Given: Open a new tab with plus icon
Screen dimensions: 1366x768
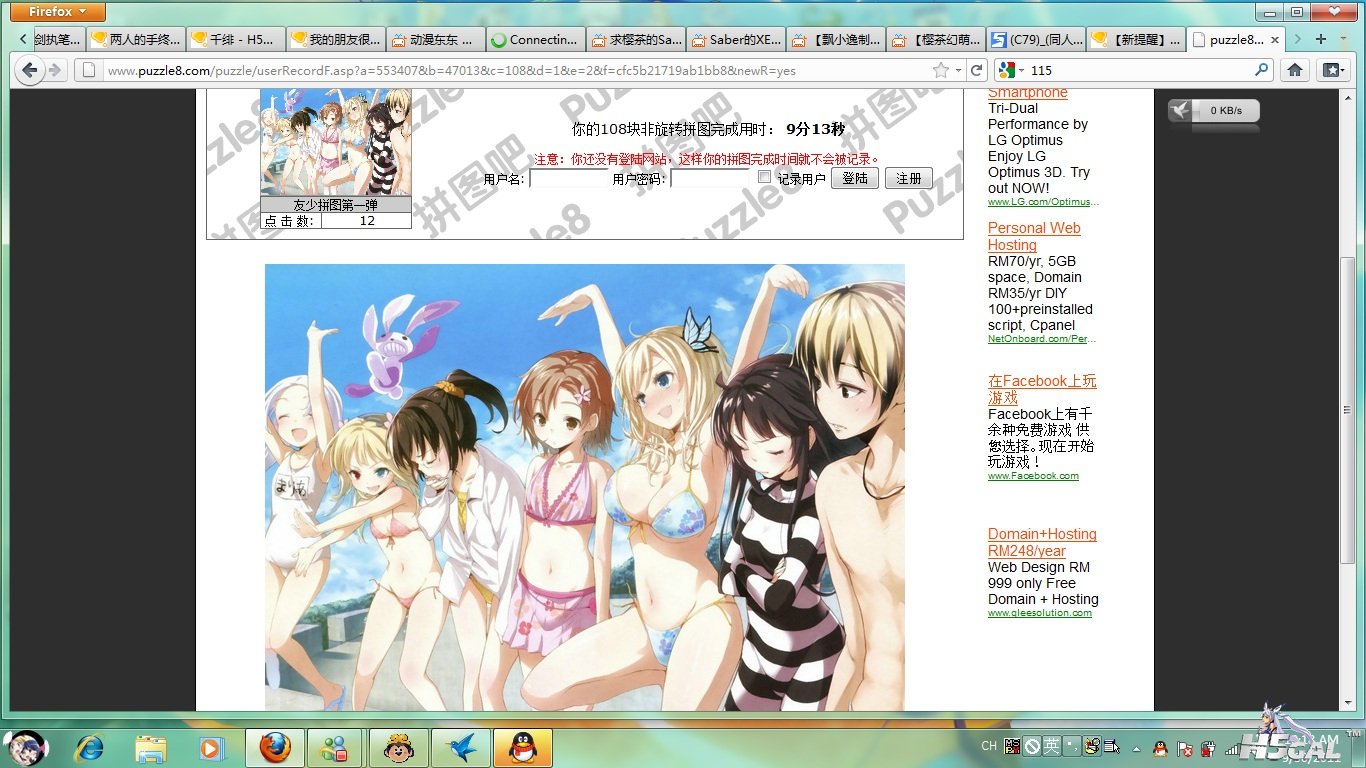Looking at the screenshot, I should (1321, 39).
